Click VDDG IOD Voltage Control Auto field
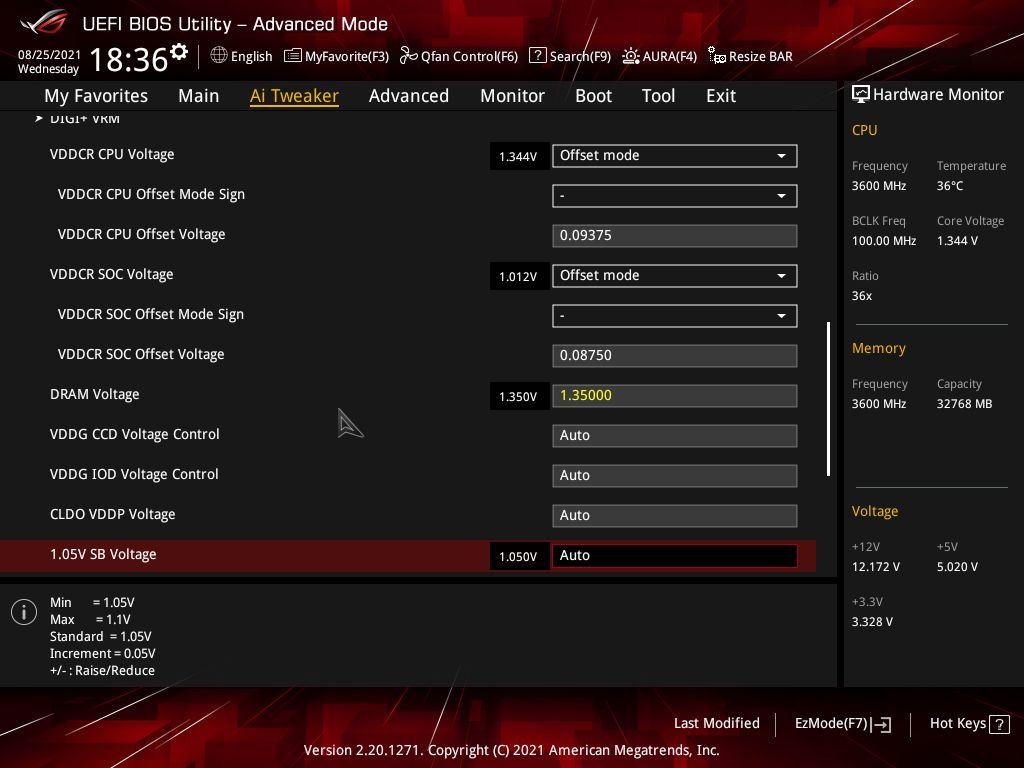1024x768 pixels. [675, 475]
